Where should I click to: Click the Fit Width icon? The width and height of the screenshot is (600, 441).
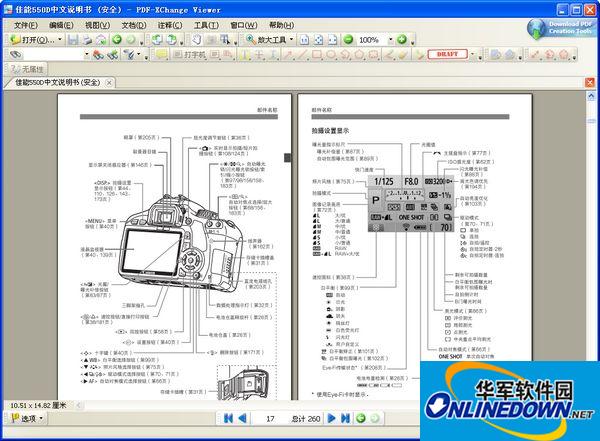[333, 39]
